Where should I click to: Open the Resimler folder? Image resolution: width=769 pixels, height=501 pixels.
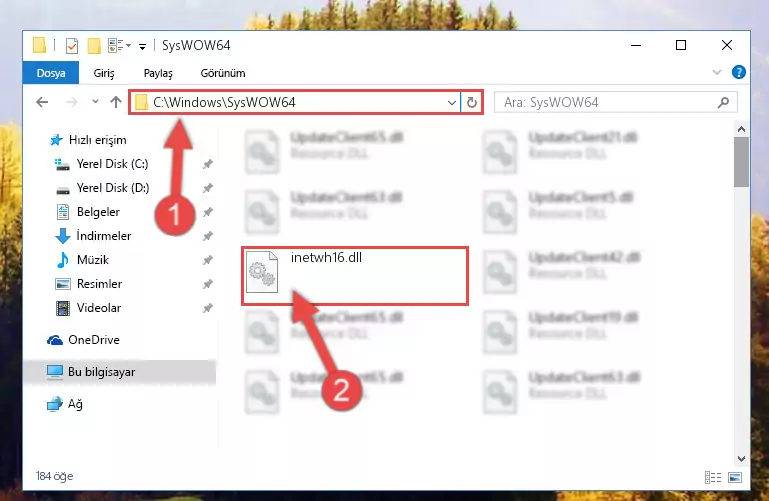(x=89, y=284)
